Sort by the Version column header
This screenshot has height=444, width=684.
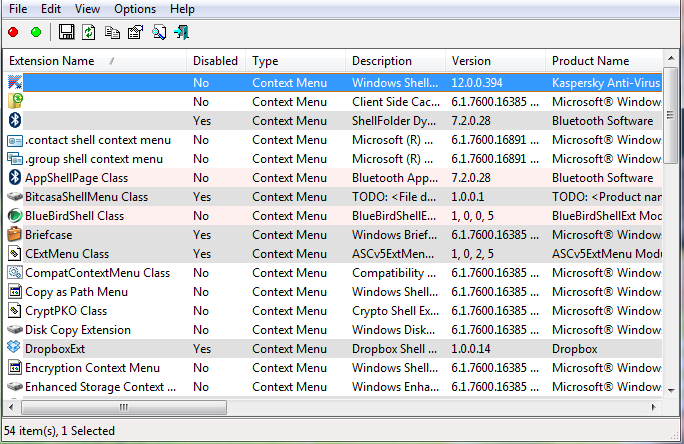point(496,61)
